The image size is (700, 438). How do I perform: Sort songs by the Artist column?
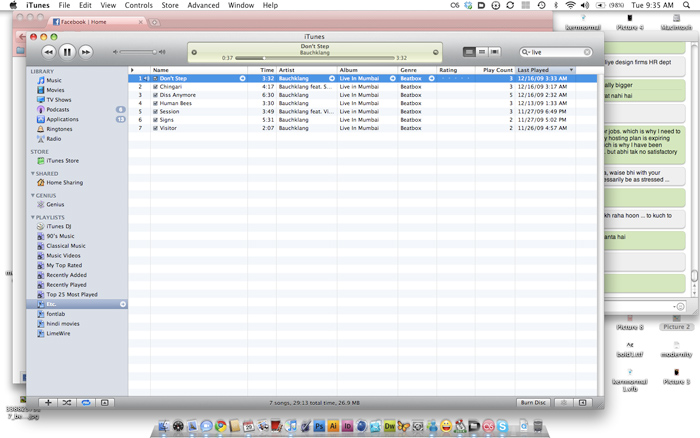click(307, 70)
